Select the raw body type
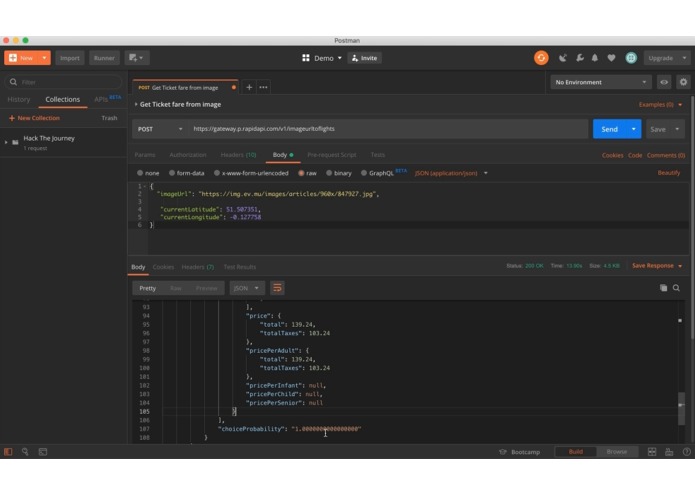 pos(301,173)
